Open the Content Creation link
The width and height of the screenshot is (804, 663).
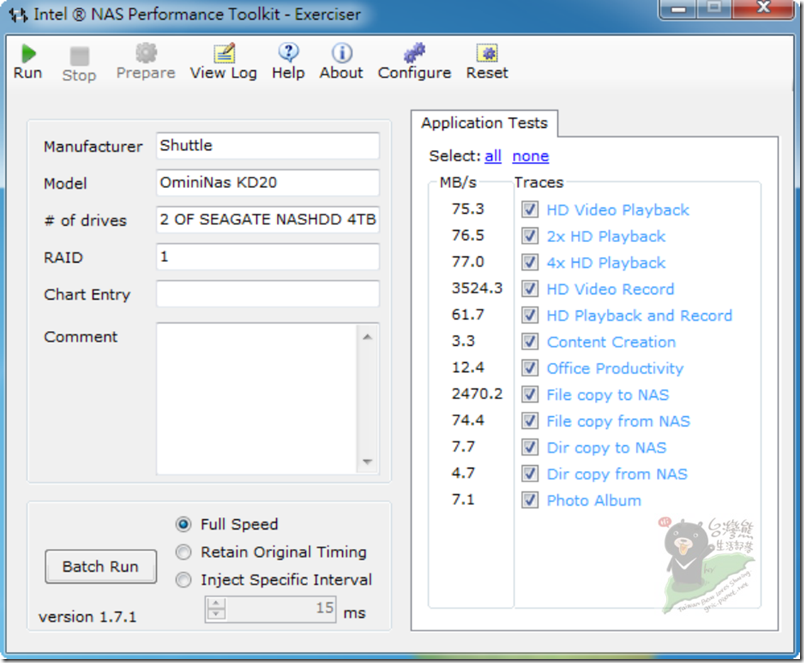pyautogui.click(x=611, y=342)
